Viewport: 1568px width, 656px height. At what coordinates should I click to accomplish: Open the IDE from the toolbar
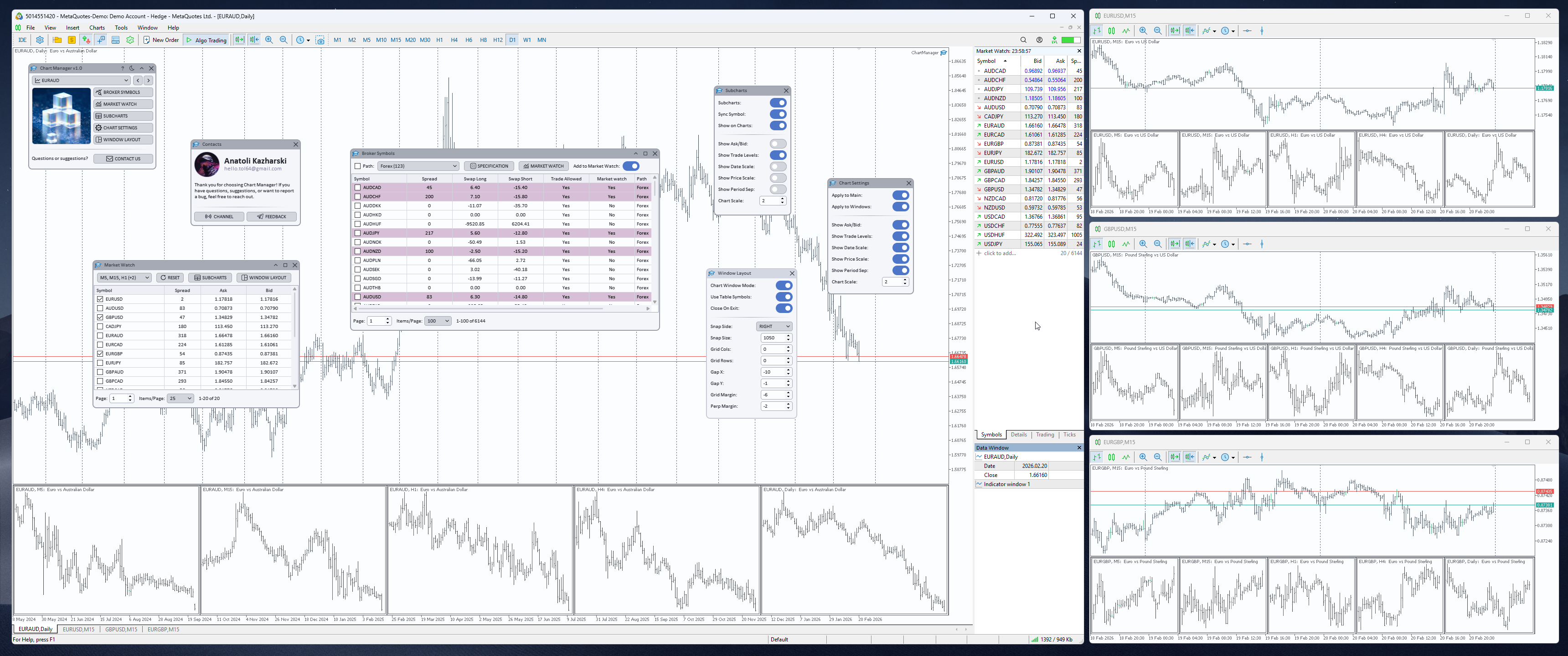22,40
